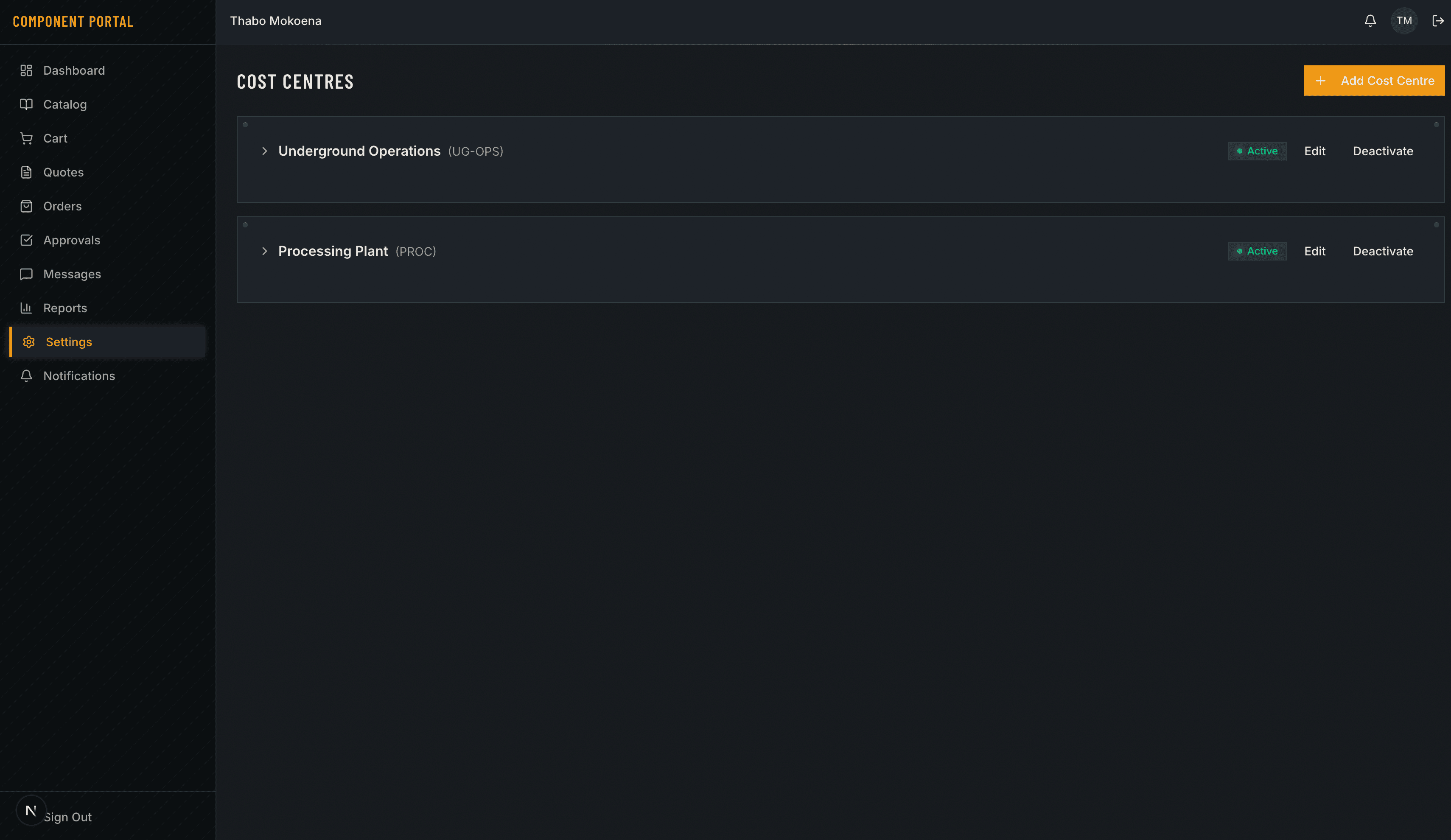Image resolution: width=1451 pixels, height=840 pixels.
Task: Open the Settings menu item
Action: coord(69,342)
